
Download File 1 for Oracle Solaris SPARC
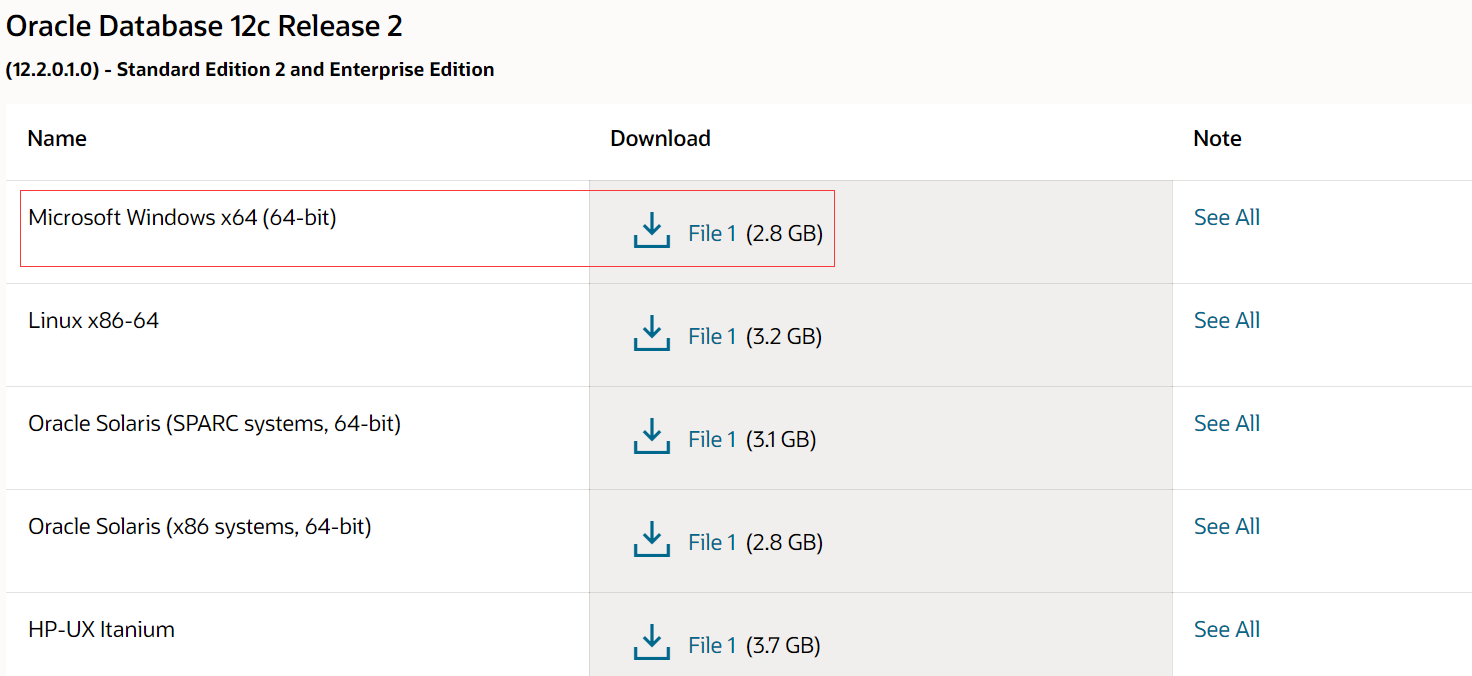point(712,439)
